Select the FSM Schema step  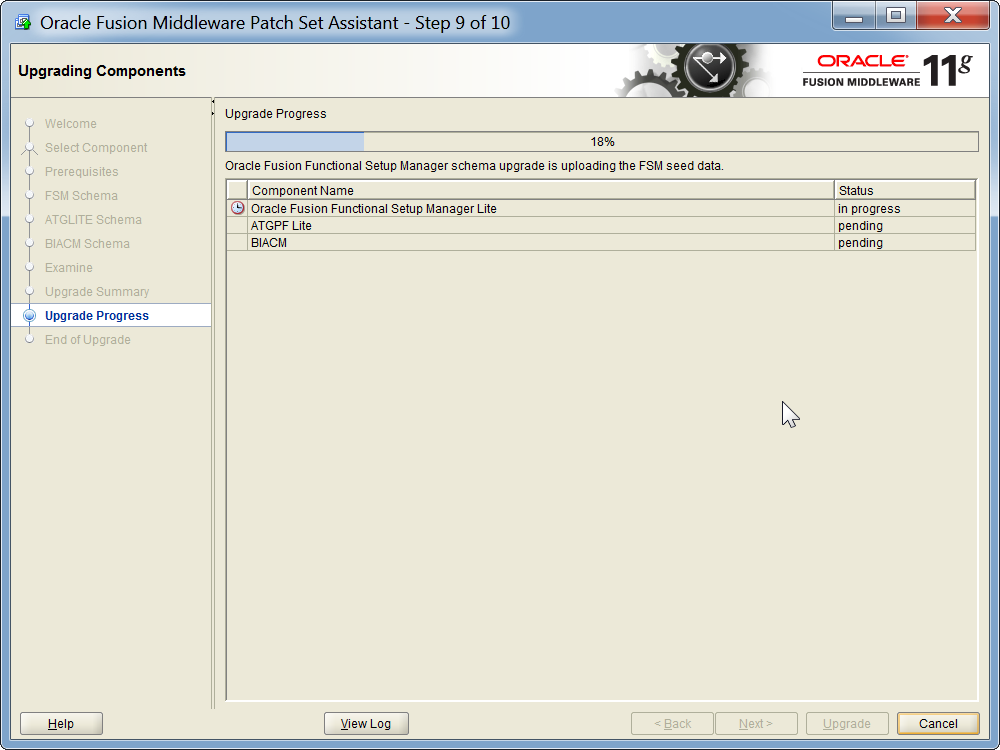coord(81,196)
